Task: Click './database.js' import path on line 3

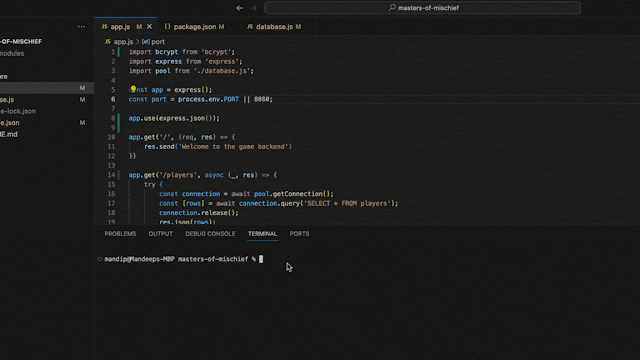Action: point(223,71)
